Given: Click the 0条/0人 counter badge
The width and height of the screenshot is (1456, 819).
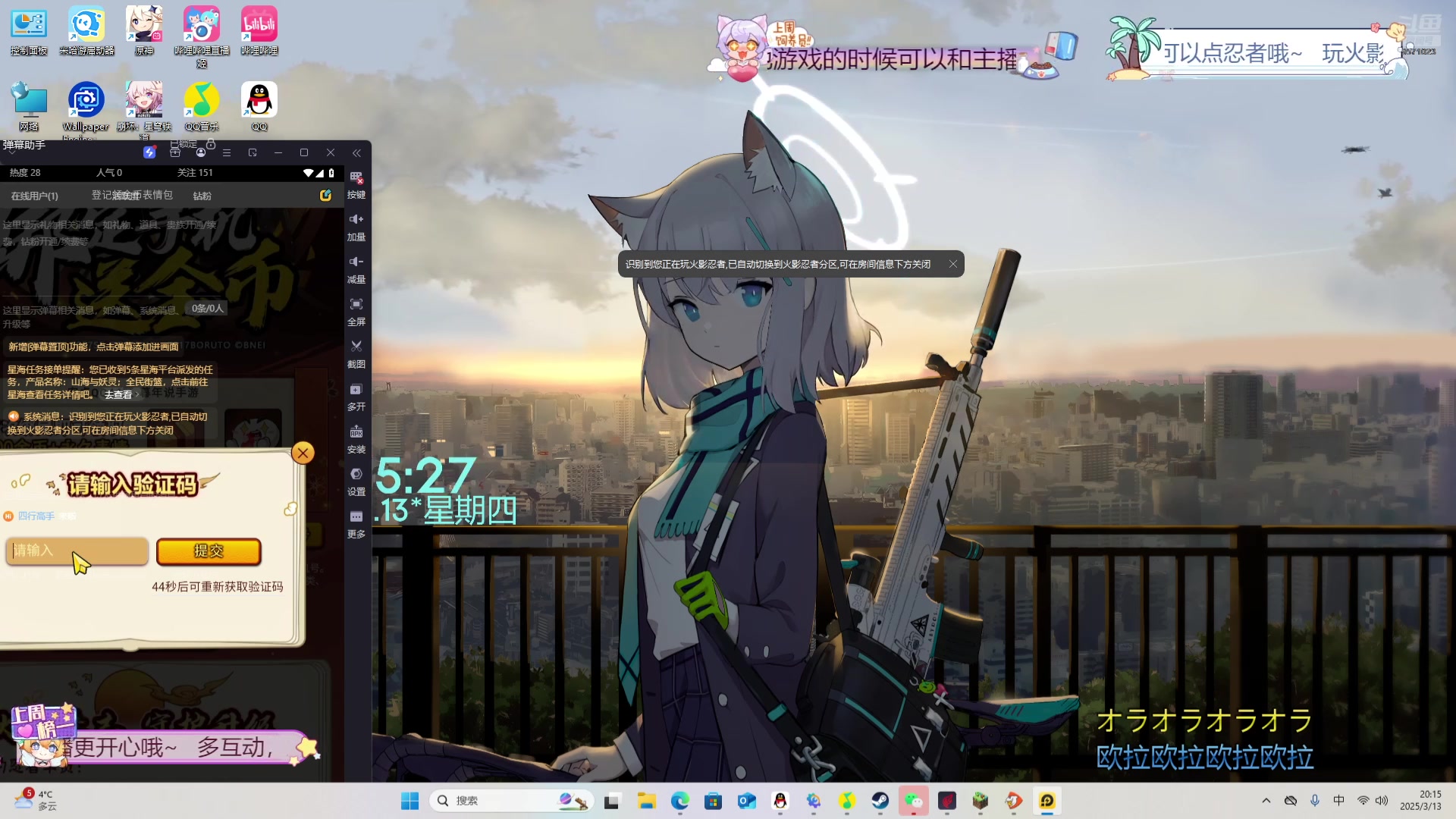Looking at the screenshot, I should click(x=207, y=309).
